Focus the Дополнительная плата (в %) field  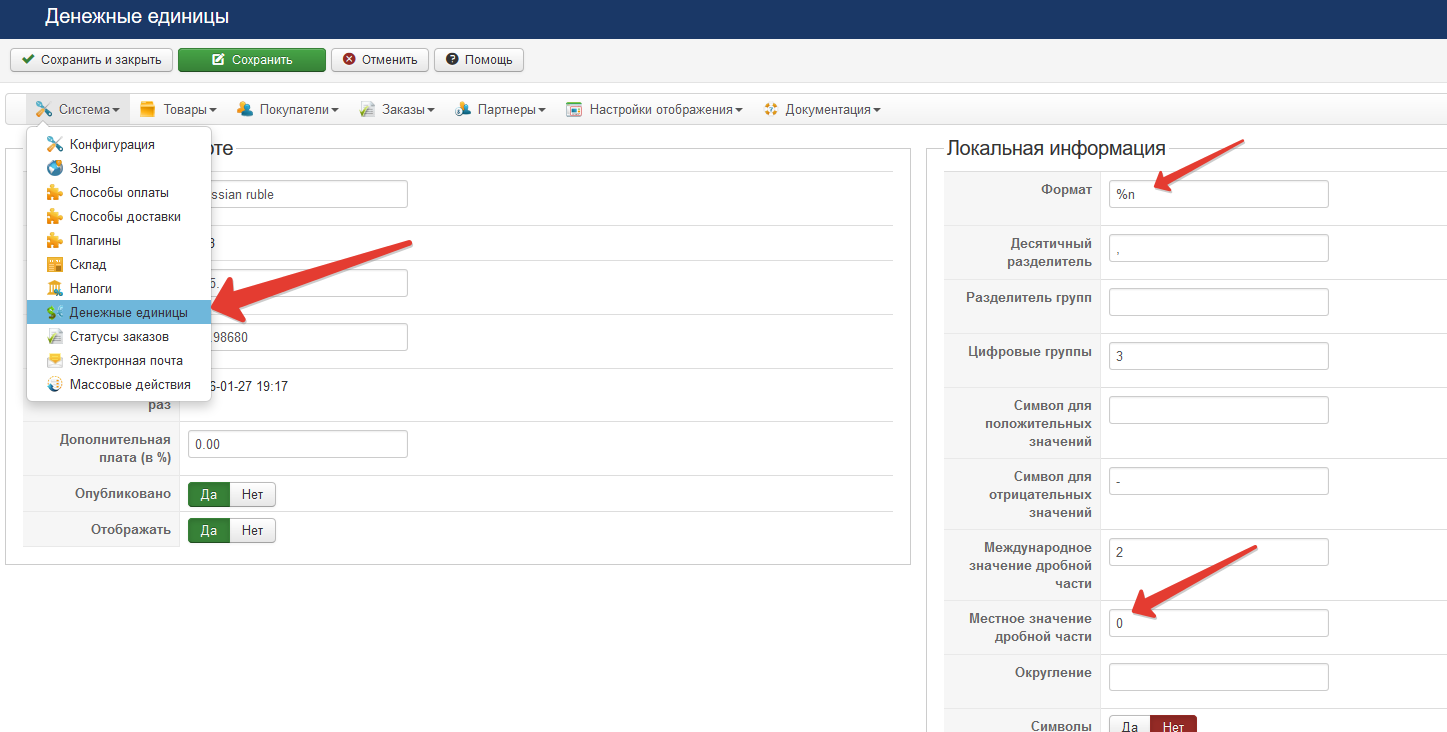[x=298, y=444]
